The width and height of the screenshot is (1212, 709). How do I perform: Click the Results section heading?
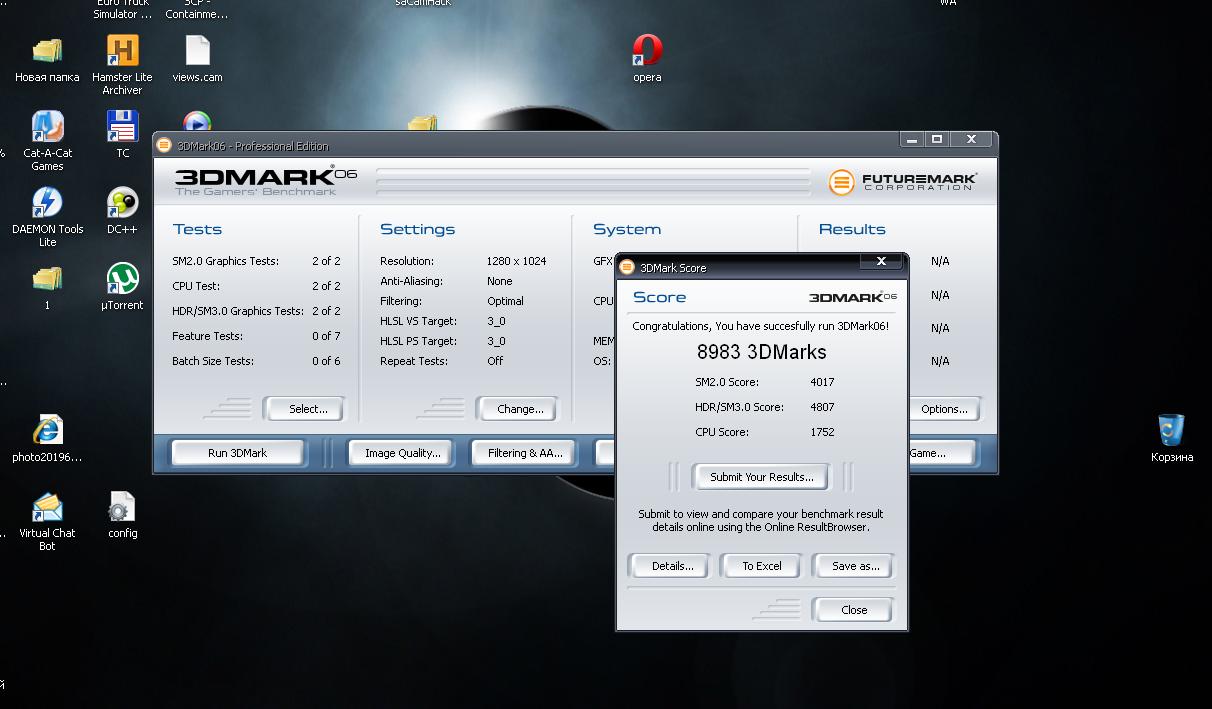tap(852, 229)
